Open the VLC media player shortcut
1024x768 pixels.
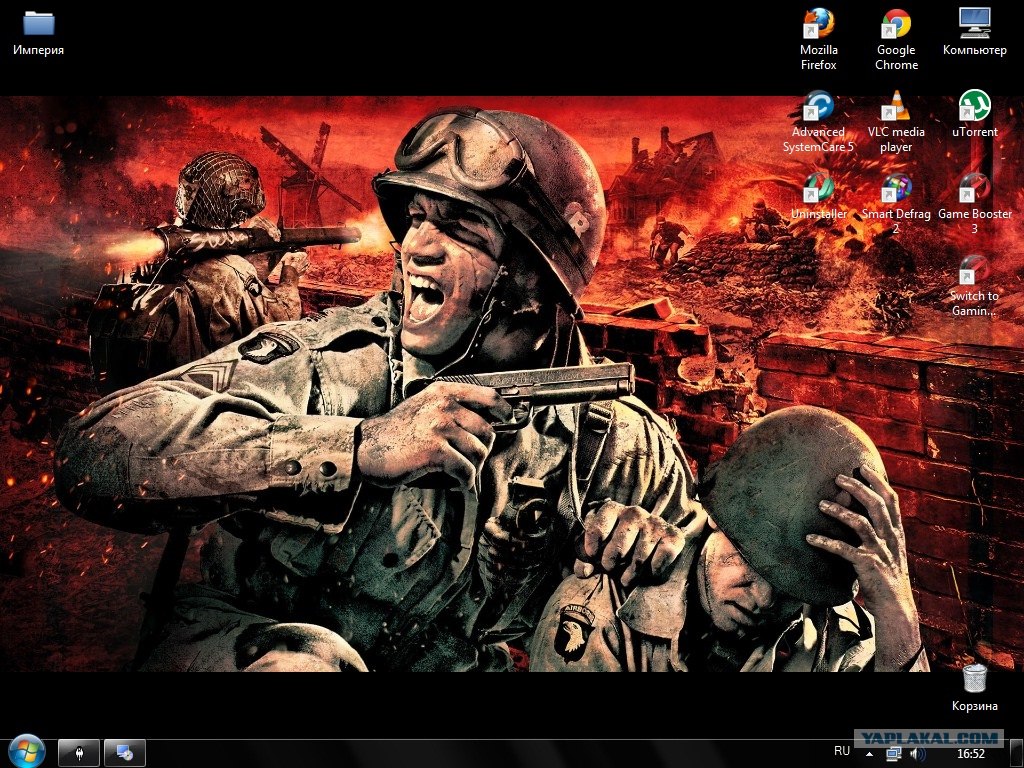896,121
